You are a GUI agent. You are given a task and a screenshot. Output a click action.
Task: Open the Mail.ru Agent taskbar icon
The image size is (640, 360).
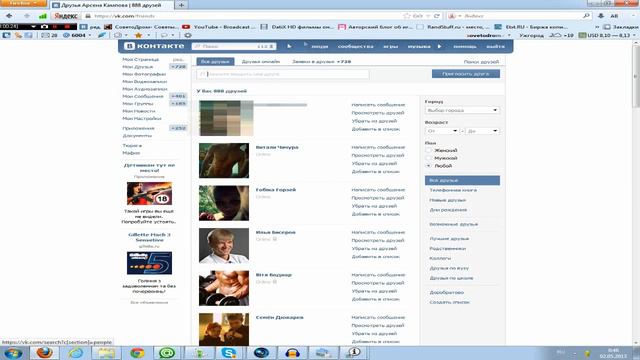coord(167,353)
